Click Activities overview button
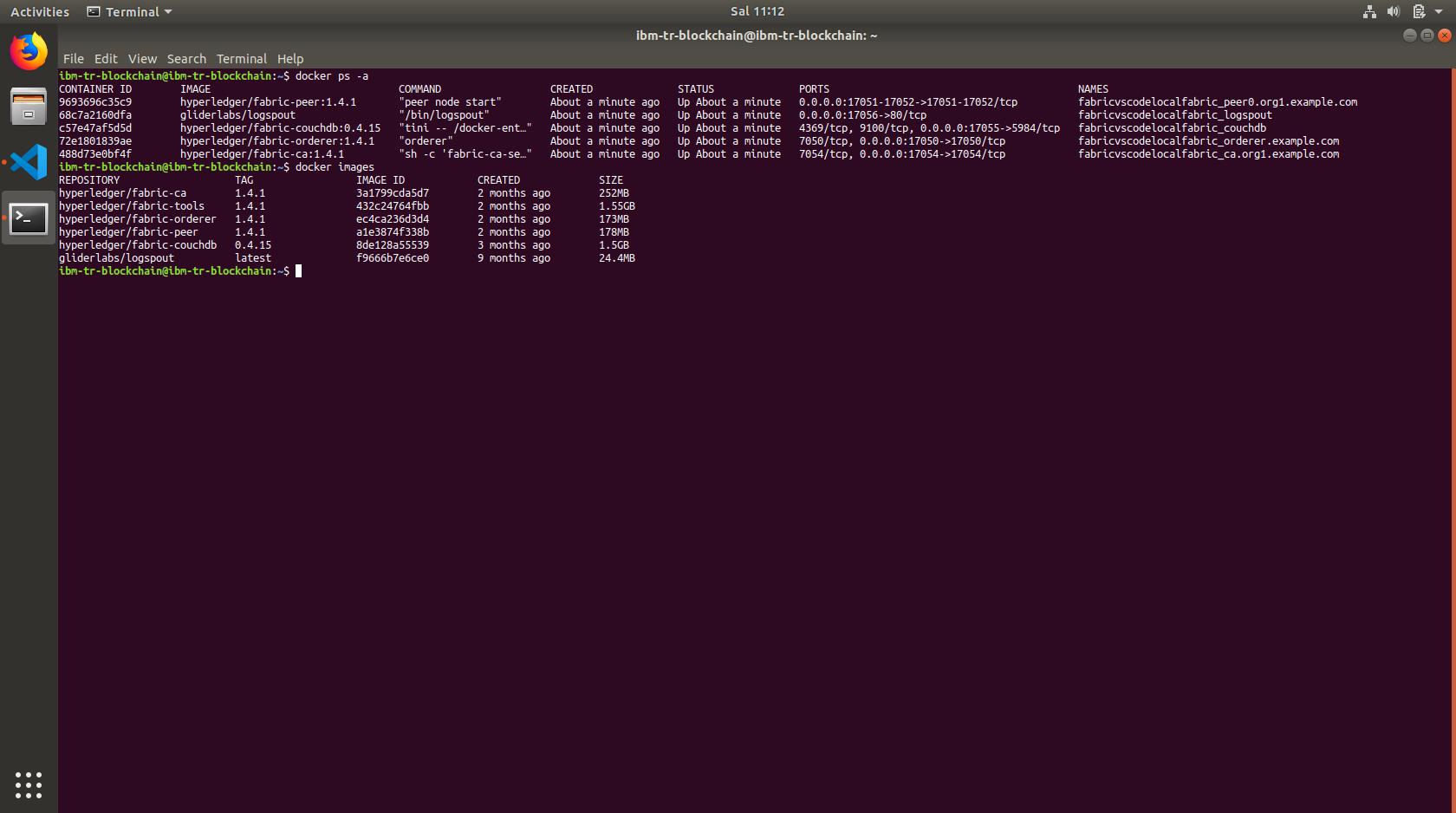Image resolution: width=1456 pixels, height=813 pixels. click(x=40, y=11)
